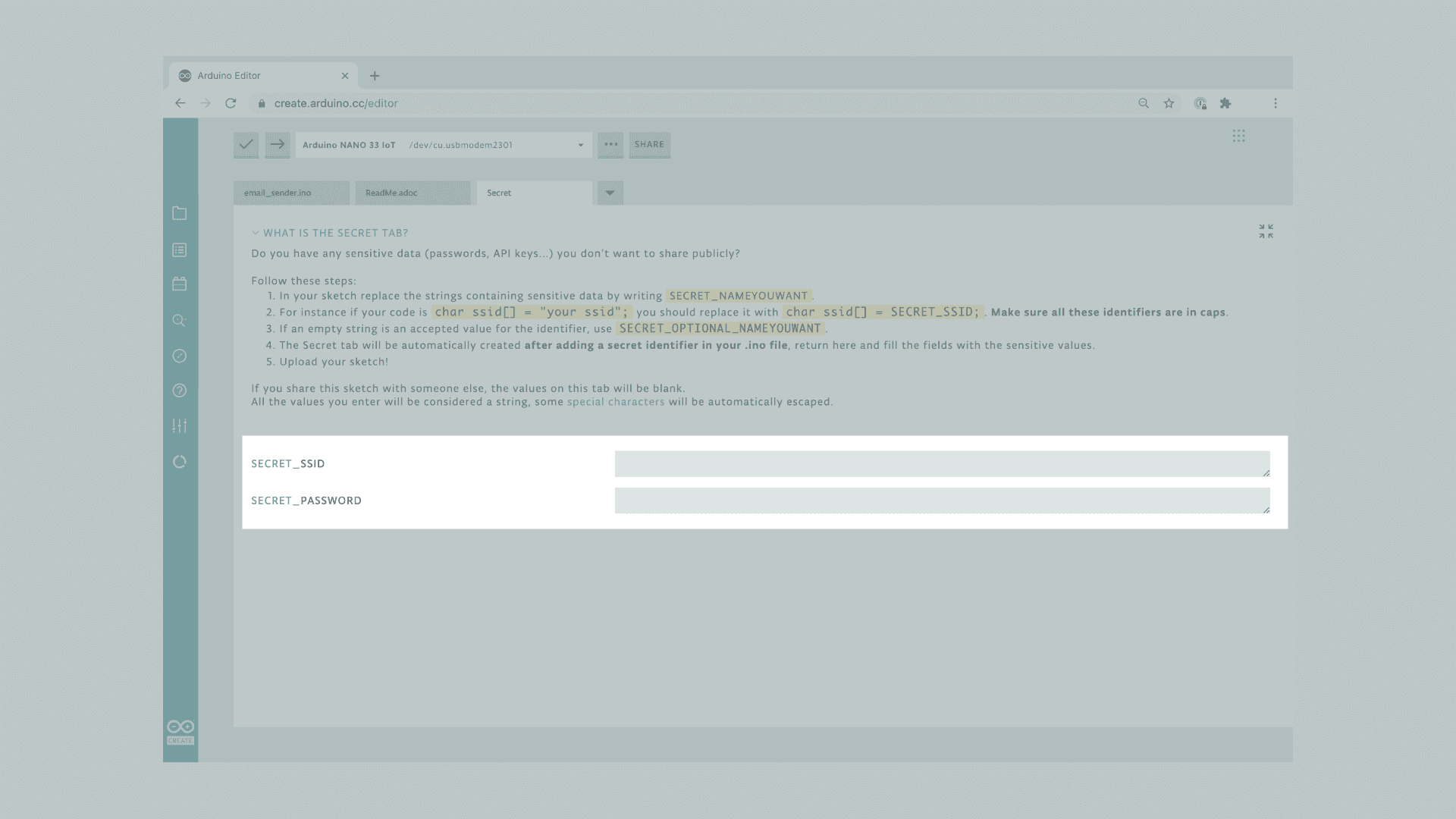Click the SHARE button
This screenshot has width=1456, height=819.
(x=649, y=144)
